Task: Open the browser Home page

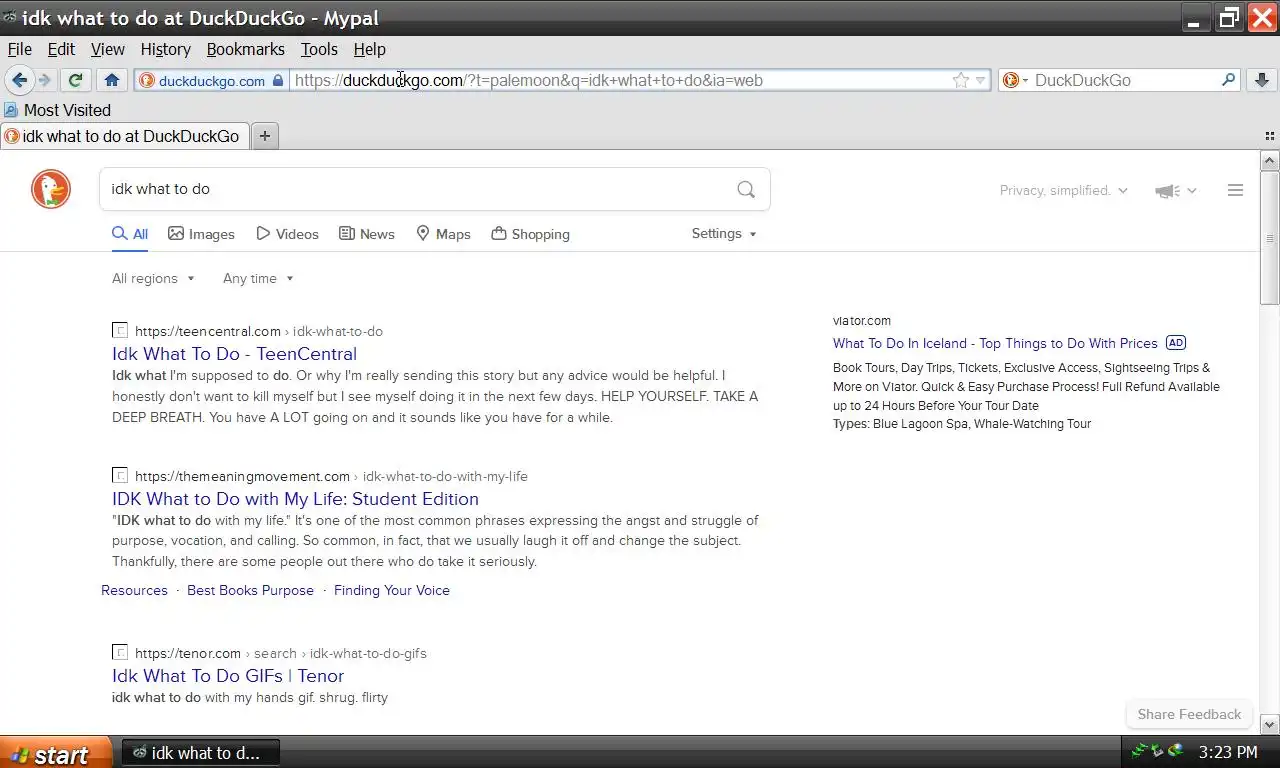Action: [112, 80]
